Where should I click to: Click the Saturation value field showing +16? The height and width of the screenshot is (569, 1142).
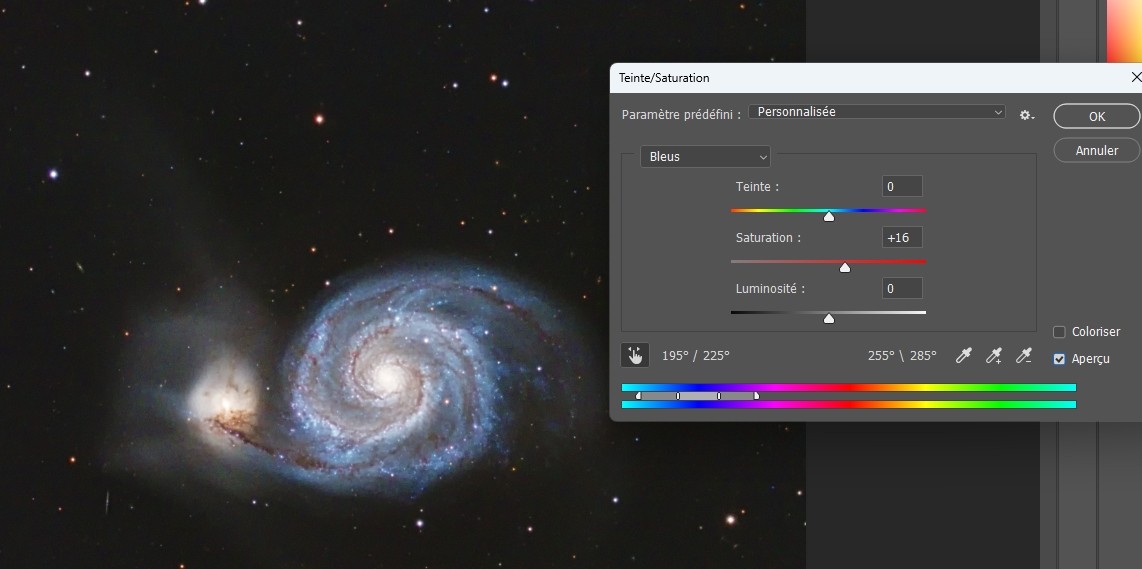pos(902,238)
